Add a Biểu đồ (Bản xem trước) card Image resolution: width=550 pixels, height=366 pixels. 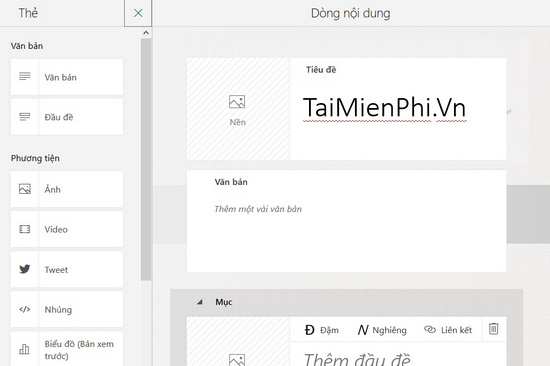(67, 349)
